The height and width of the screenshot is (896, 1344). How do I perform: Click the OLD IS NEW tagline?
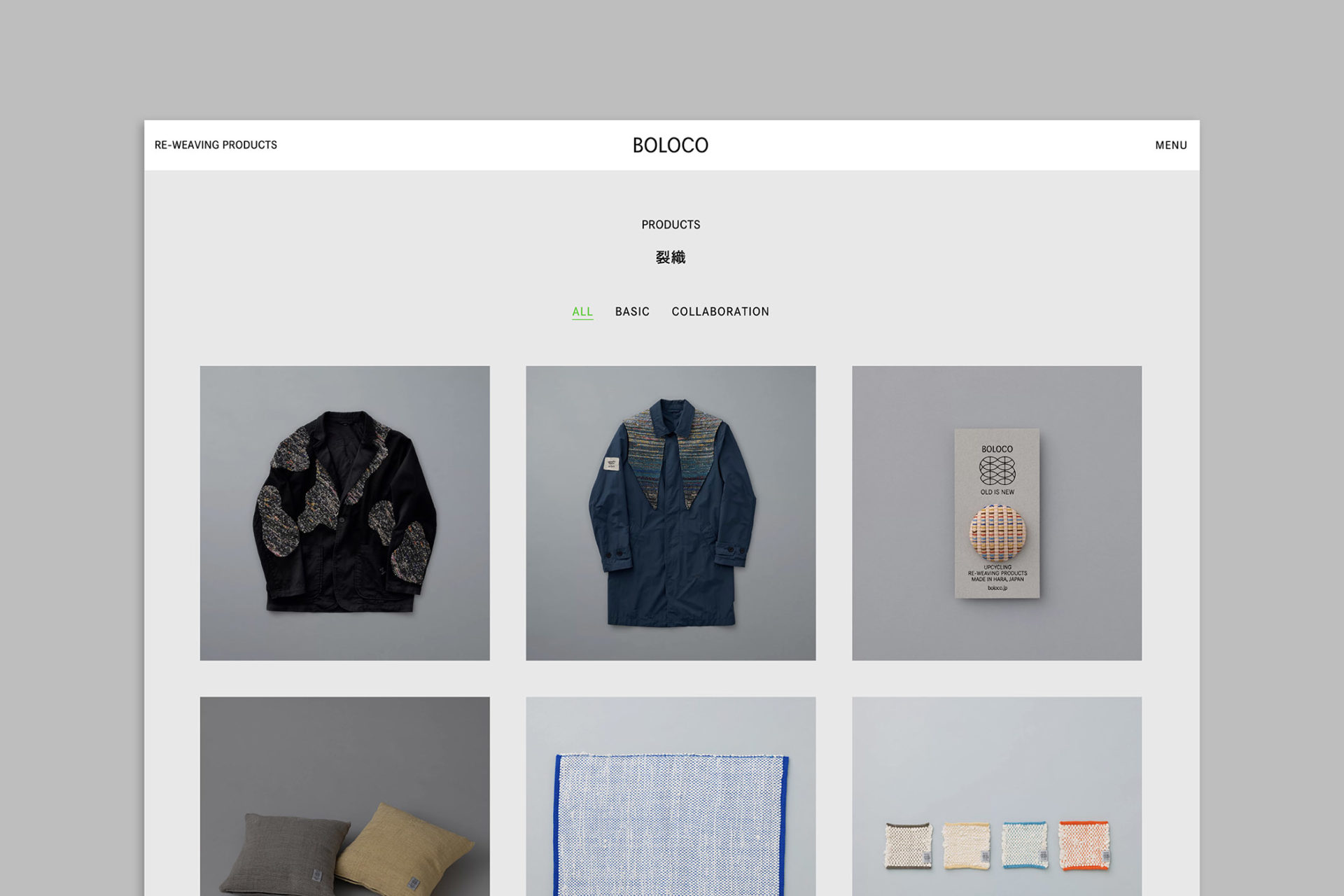(x=997, y=492)
